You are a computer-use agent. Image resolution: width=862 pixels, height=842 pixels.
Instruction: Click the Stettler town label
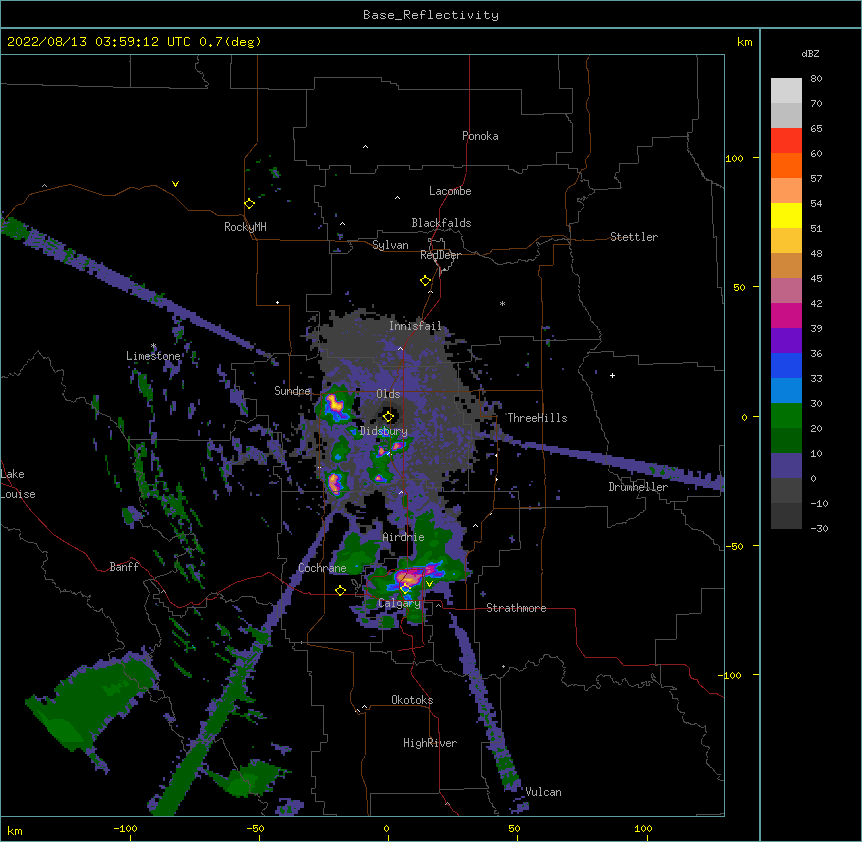click(x=634, y=237)
